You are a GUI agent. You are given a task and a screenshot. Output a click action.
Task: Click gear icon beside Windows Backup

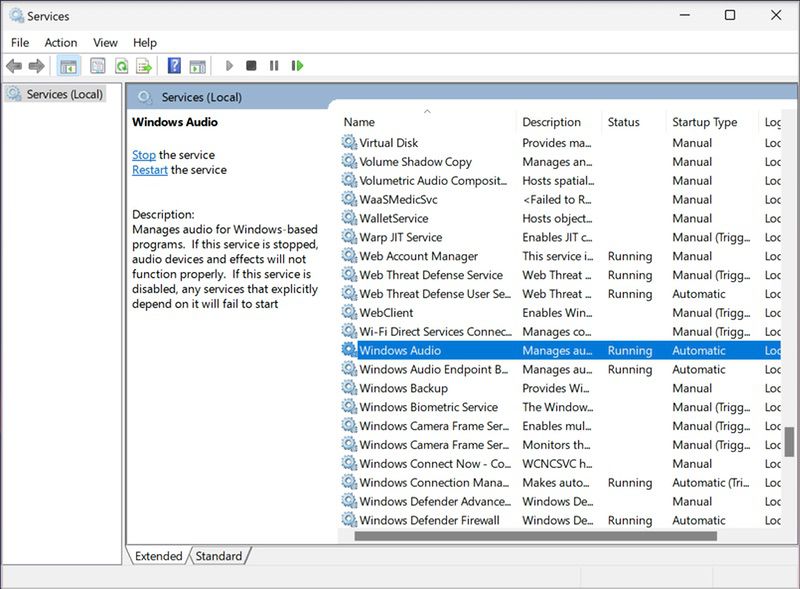coord(349,388)
